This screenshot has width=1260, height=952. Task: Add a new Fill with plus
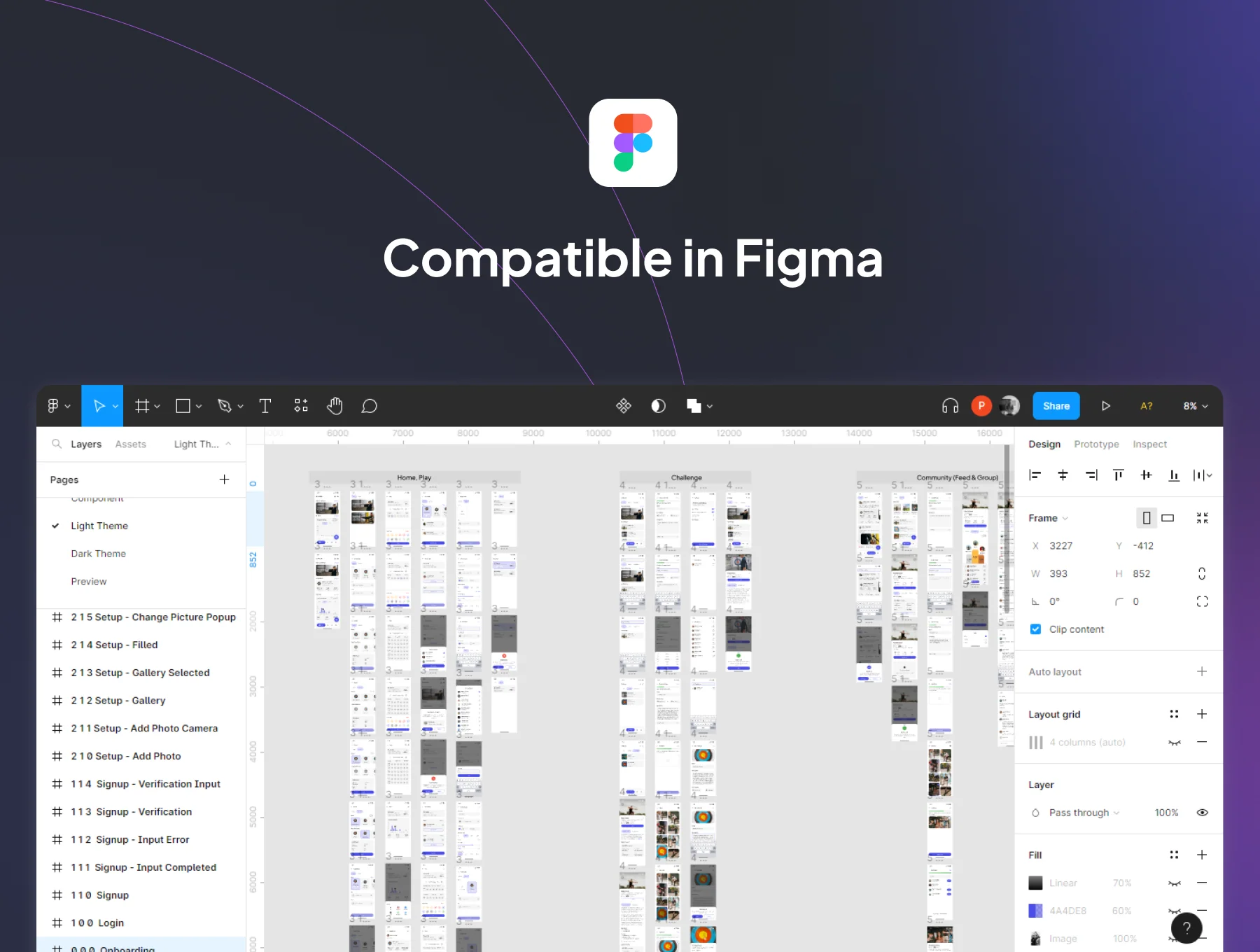click(1202, 855)
